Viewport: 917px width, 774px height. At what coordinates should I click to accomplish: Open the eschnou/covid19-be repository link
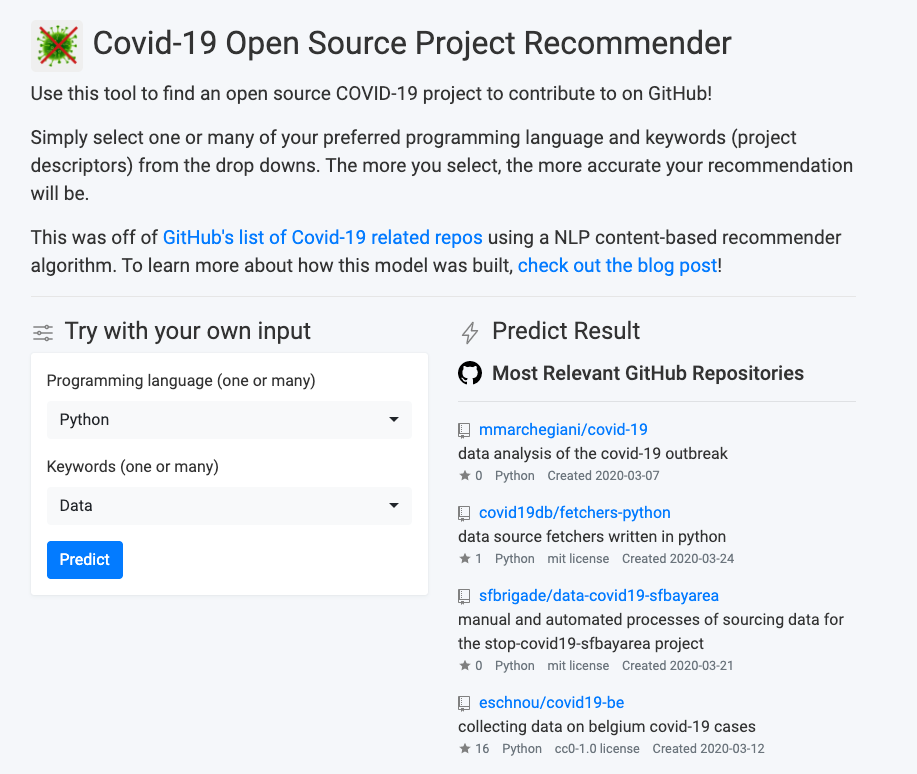[551, 702]
